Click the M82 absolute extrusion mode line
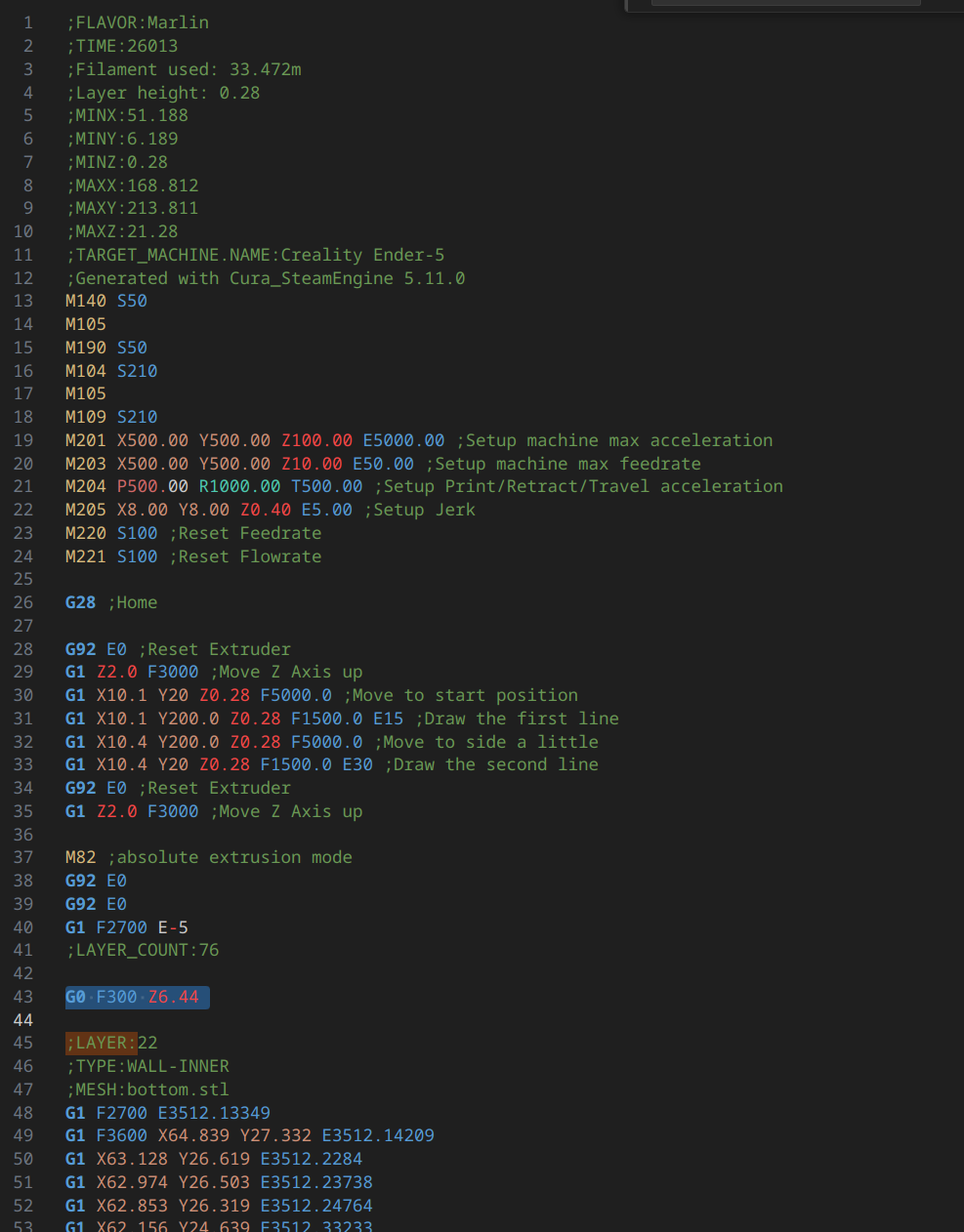 tap(208, 857)
